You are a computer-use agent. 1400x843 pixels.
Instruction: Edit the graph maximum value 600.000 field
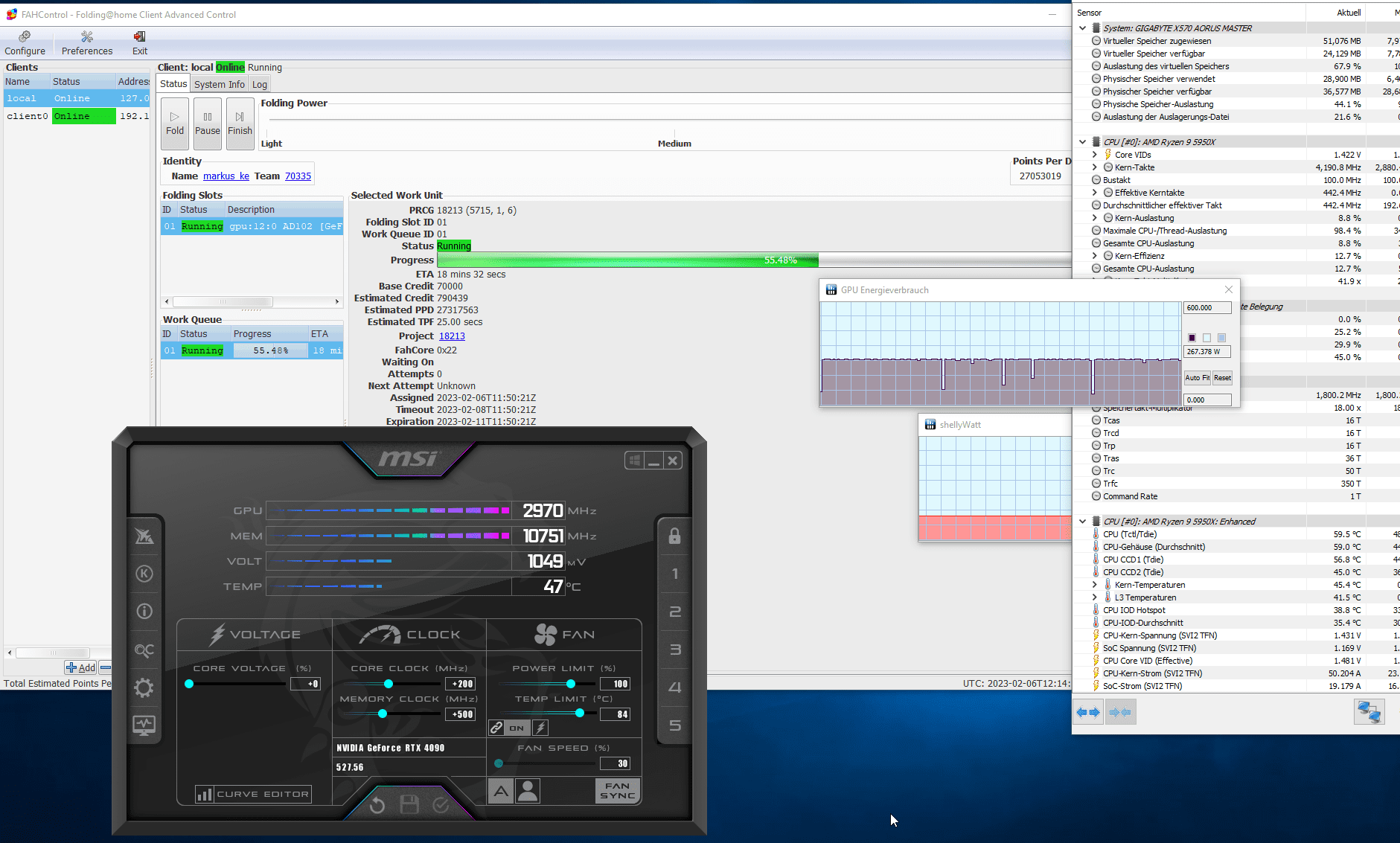tap(1206, 308)
